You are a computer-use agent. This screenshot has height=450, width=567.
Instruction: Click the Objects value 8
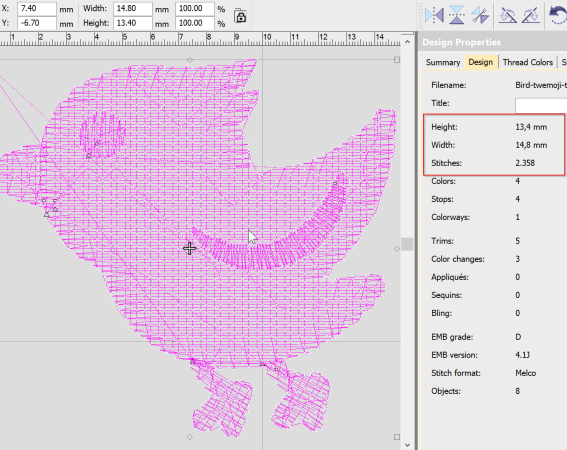point(518,391)
